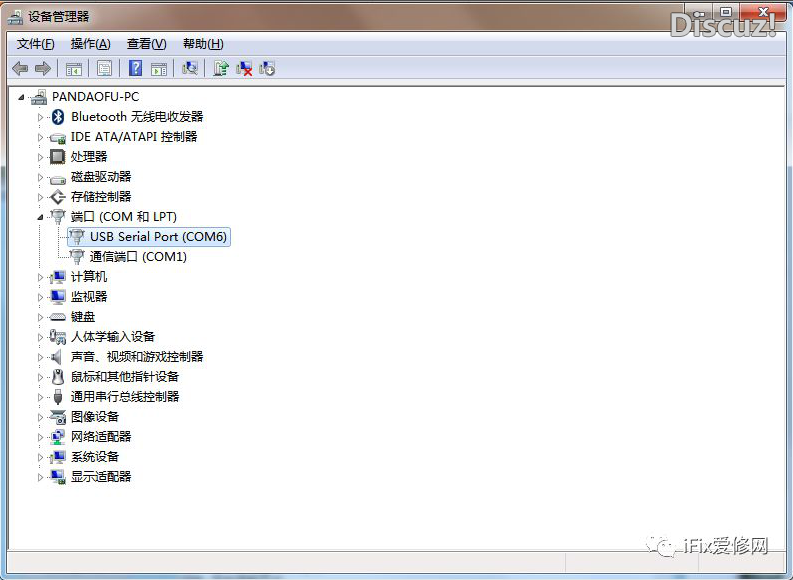The width and height of the screenshot is (793, 580).
Task: Collapse the PANDAOFU-PC root node
Action: tap(22, 97)
